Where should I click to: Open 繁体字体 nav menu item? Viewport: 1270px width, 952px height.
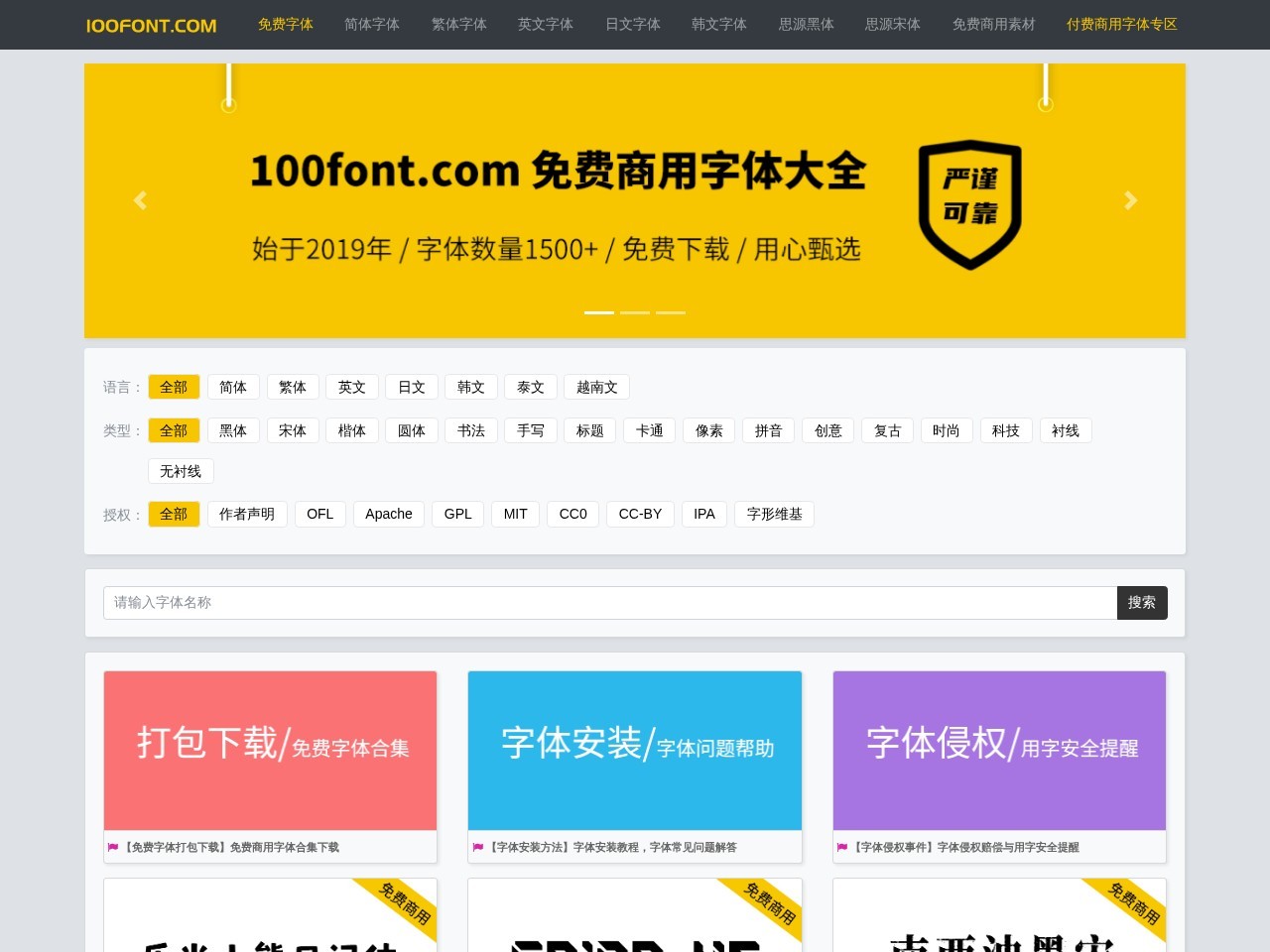(459, 24)
